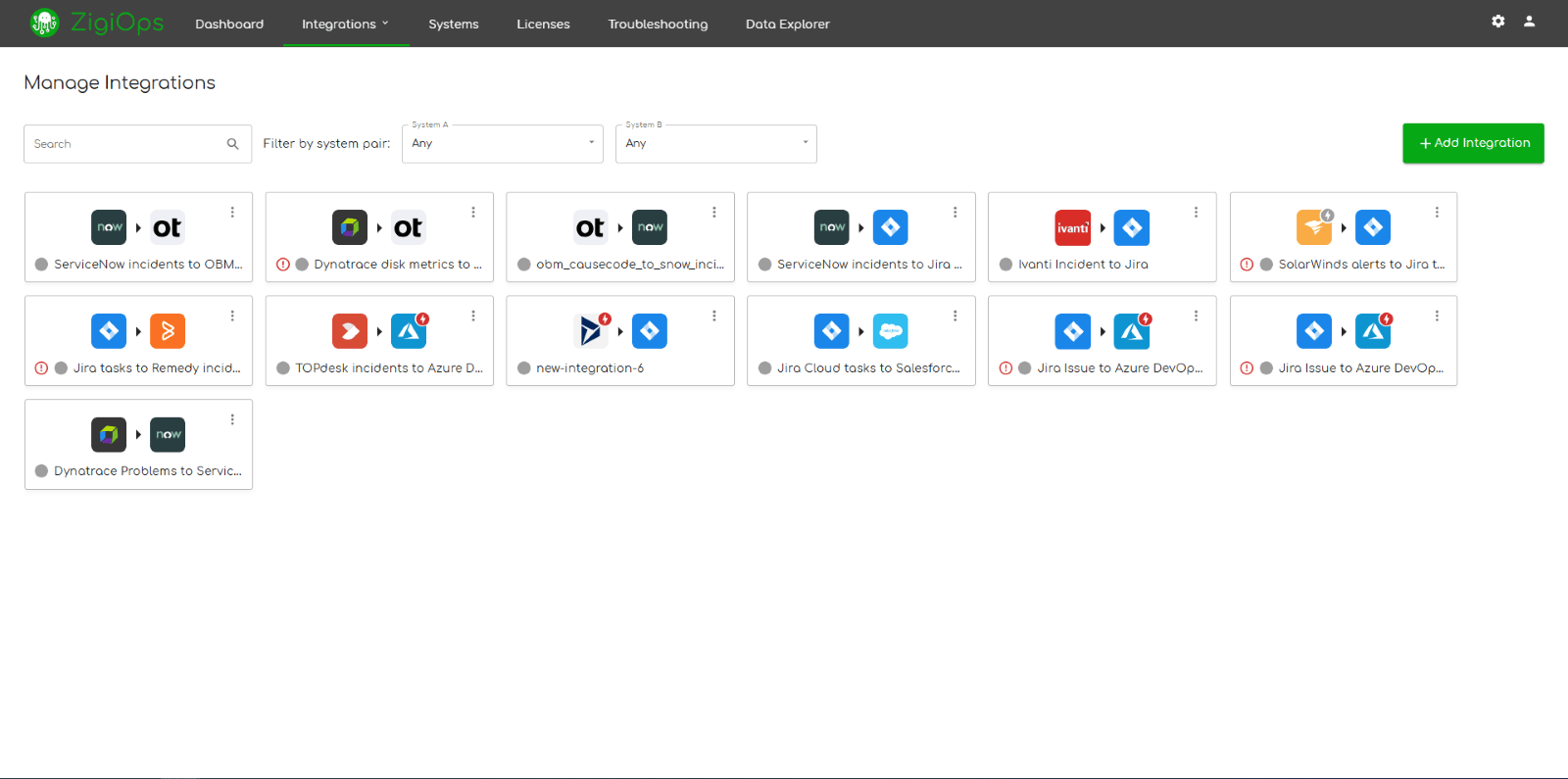Toggle status circle of Dynatrace Problems to ServiceNow
Screen dimensions: 1568x779
41,471
